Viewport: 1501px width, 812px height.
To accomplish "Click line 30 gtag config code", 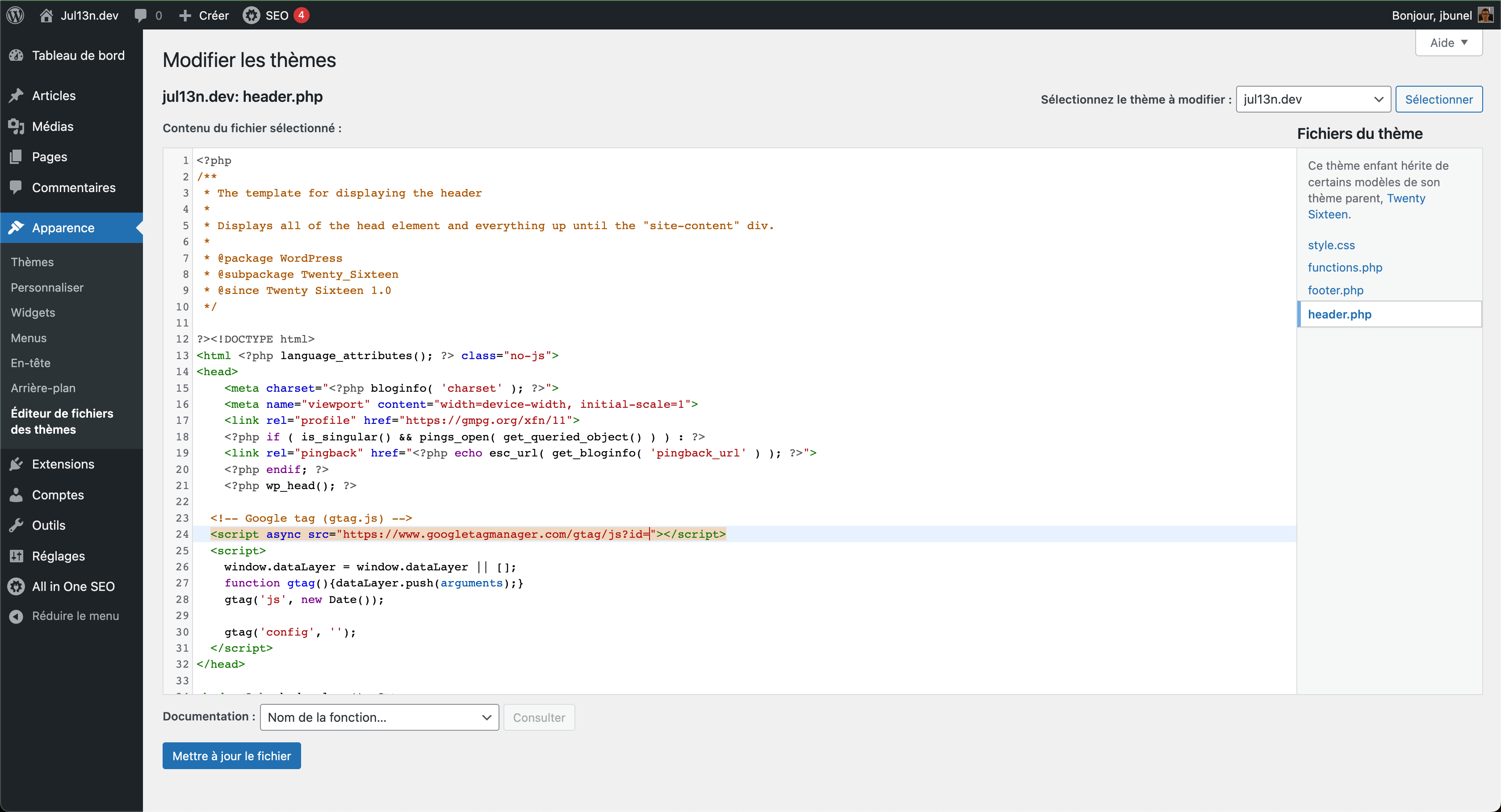I will 289,632.
